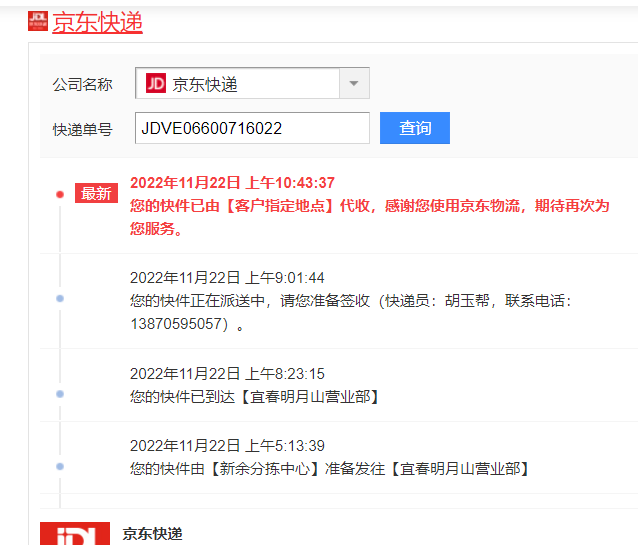The width and height of the screenshot is (638, 545).
Task: Click the 正在派送中 courier 胡玉帮 message
Action: coord(351,313)
